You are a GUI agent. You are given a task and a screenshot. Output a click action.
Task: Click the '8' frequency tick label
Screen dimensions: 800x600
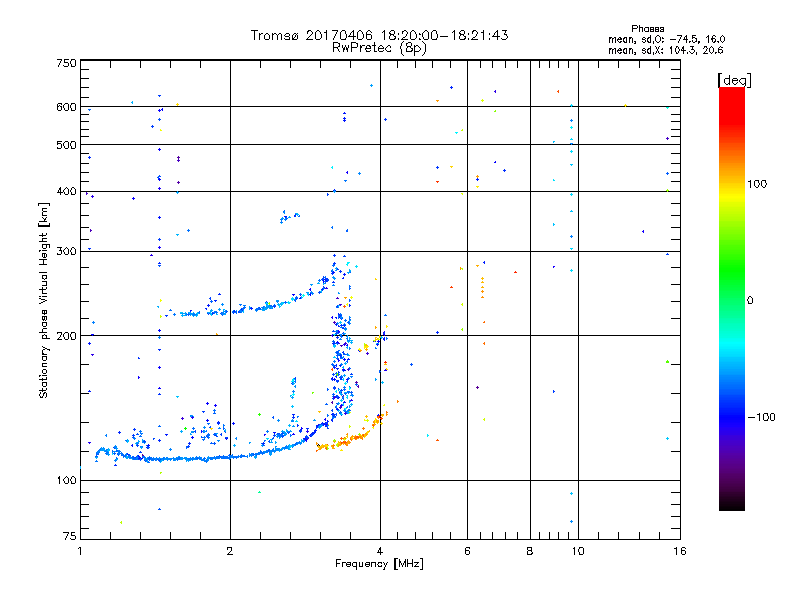[x=530, y=551]
